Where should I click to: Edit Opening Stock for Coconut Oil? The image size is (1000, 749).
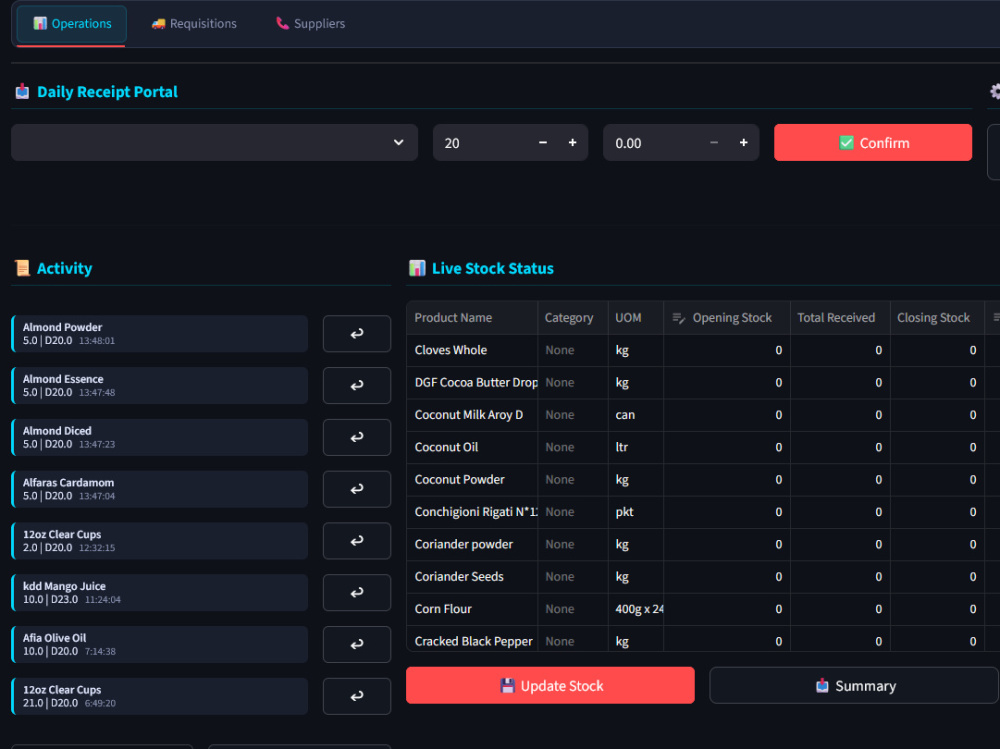[726, 447]
